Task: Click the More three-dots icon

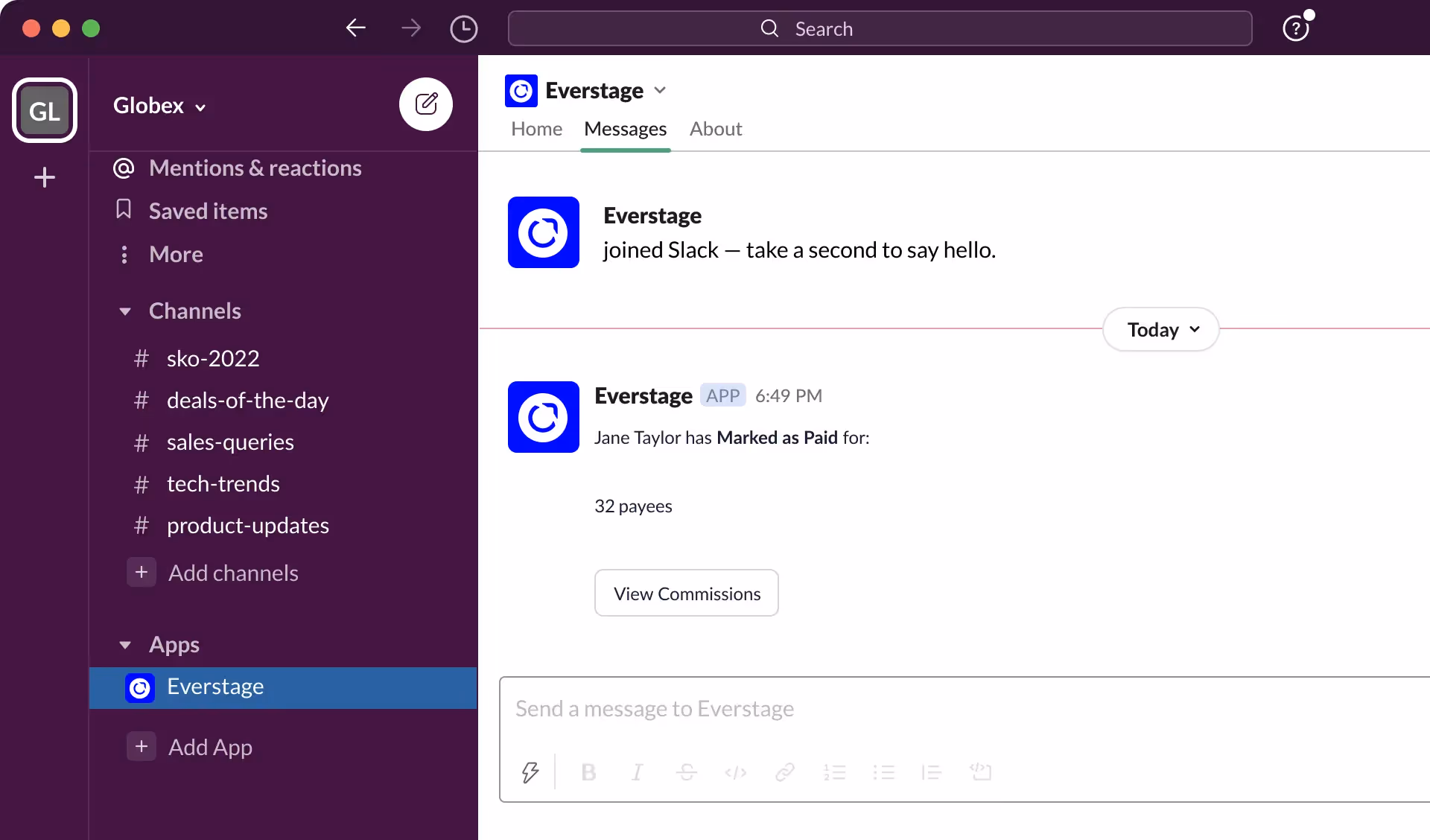Action: (x=124, y=254)
